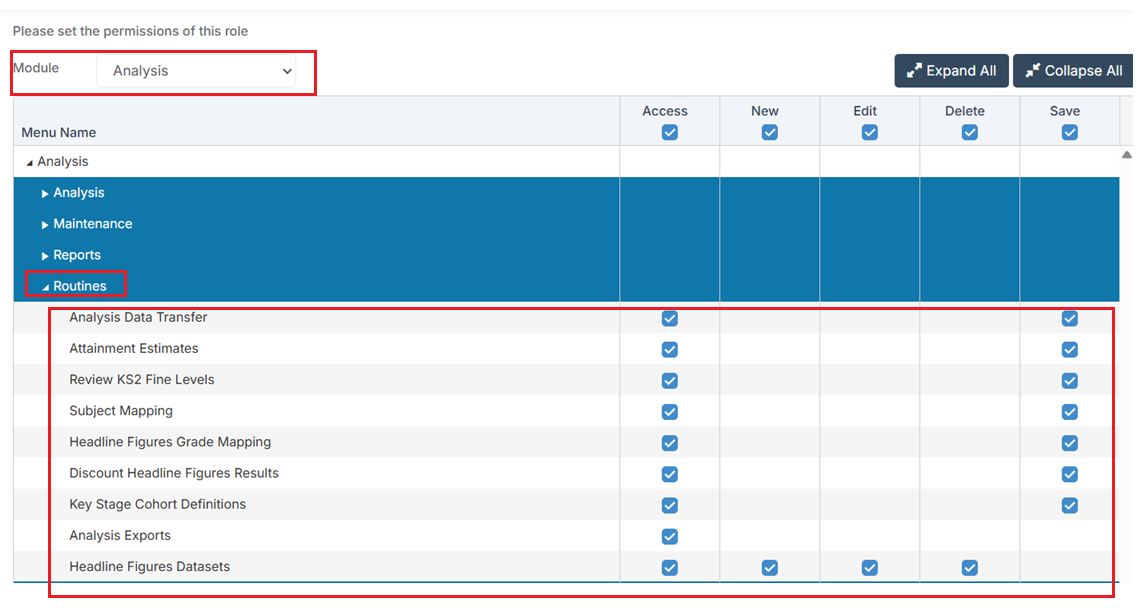Uncheck Save for Subject Mapping

tap(1069, 412)
